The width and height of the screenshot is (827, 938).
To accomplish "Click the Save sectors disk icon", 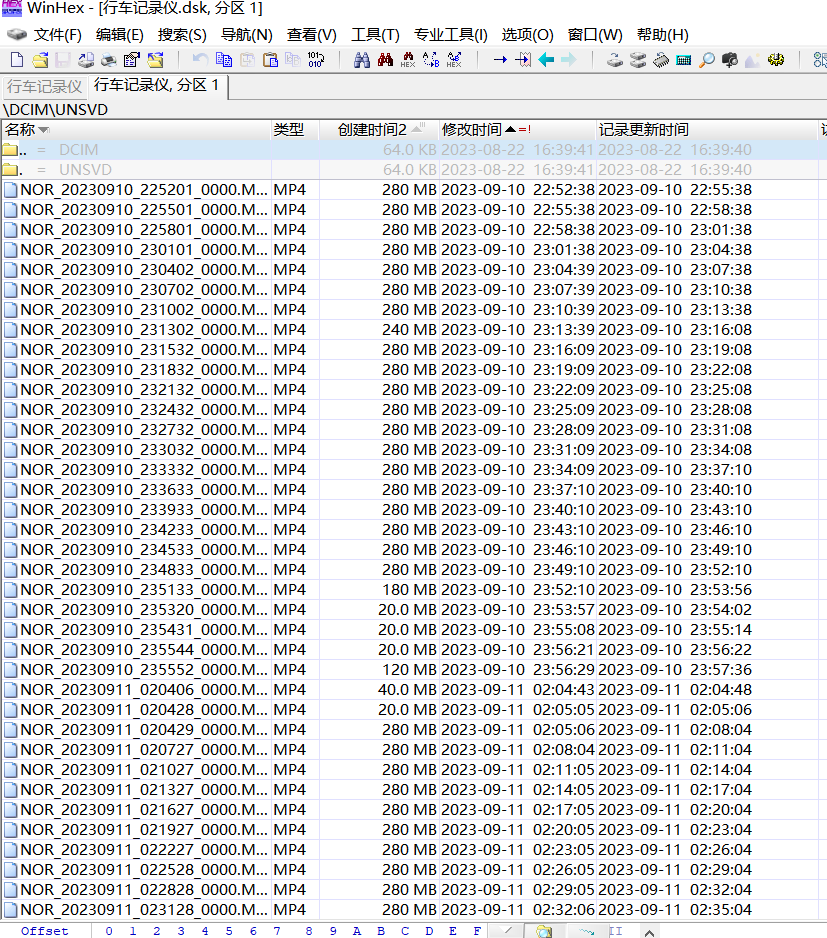I will click(63, 60).
